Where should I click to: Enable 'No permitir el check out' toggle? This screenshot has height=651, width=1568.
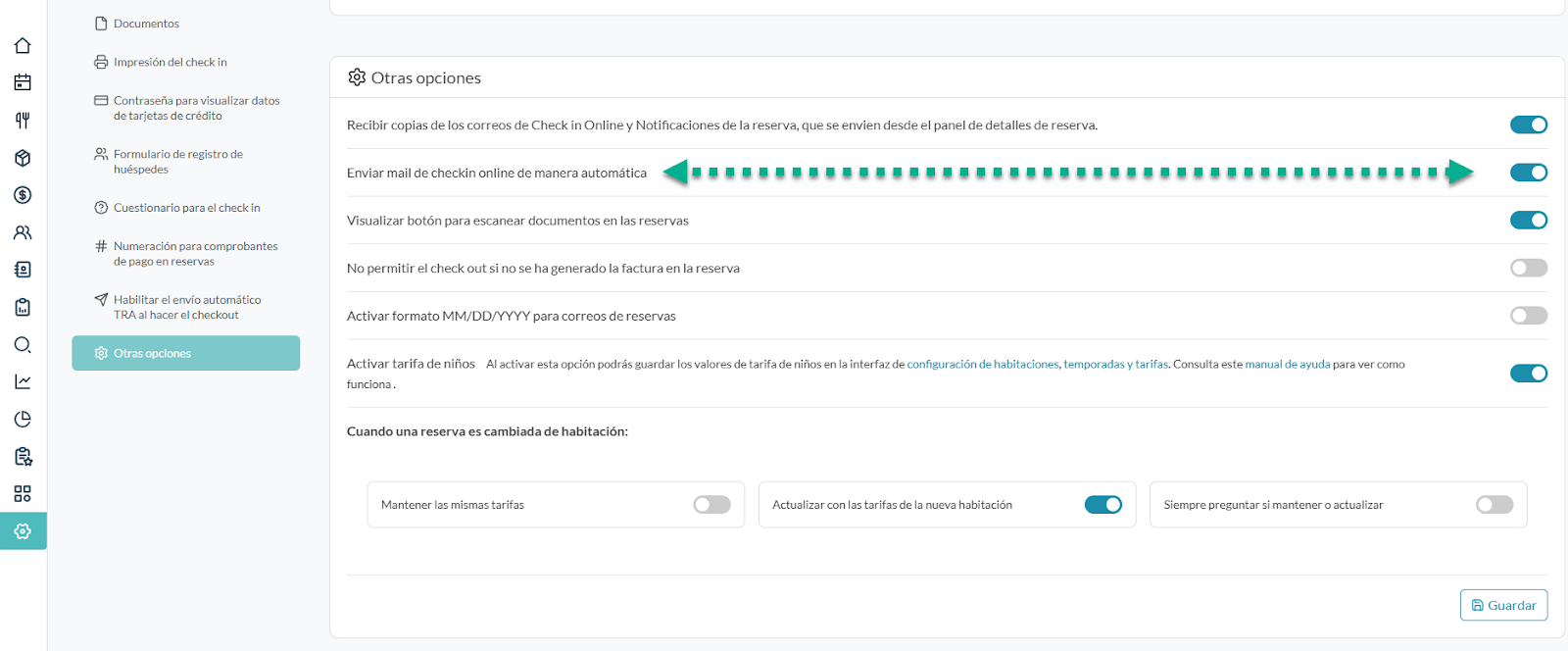1528,268
